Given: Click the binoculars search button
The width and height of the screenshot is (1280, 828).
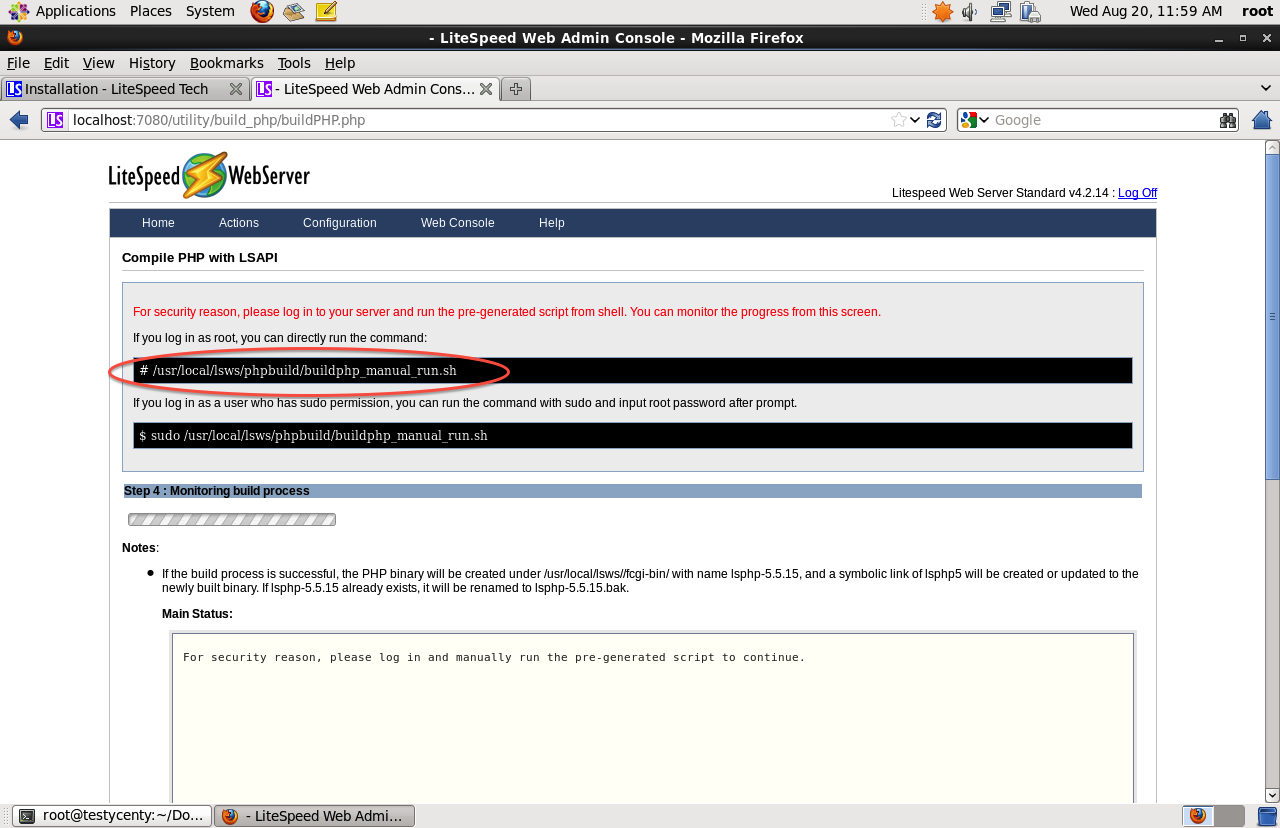Looking at the screenshot, I should (x=1228, y=120).
